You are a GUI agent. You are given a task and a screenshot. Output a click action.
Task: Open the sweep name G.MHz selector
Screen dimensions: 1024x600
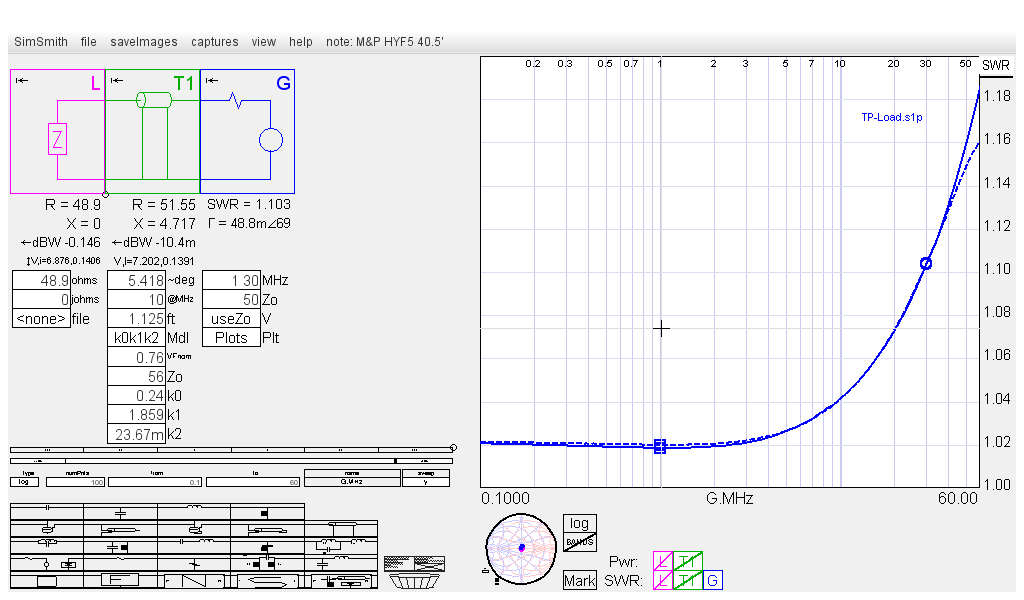coord(352,482)
